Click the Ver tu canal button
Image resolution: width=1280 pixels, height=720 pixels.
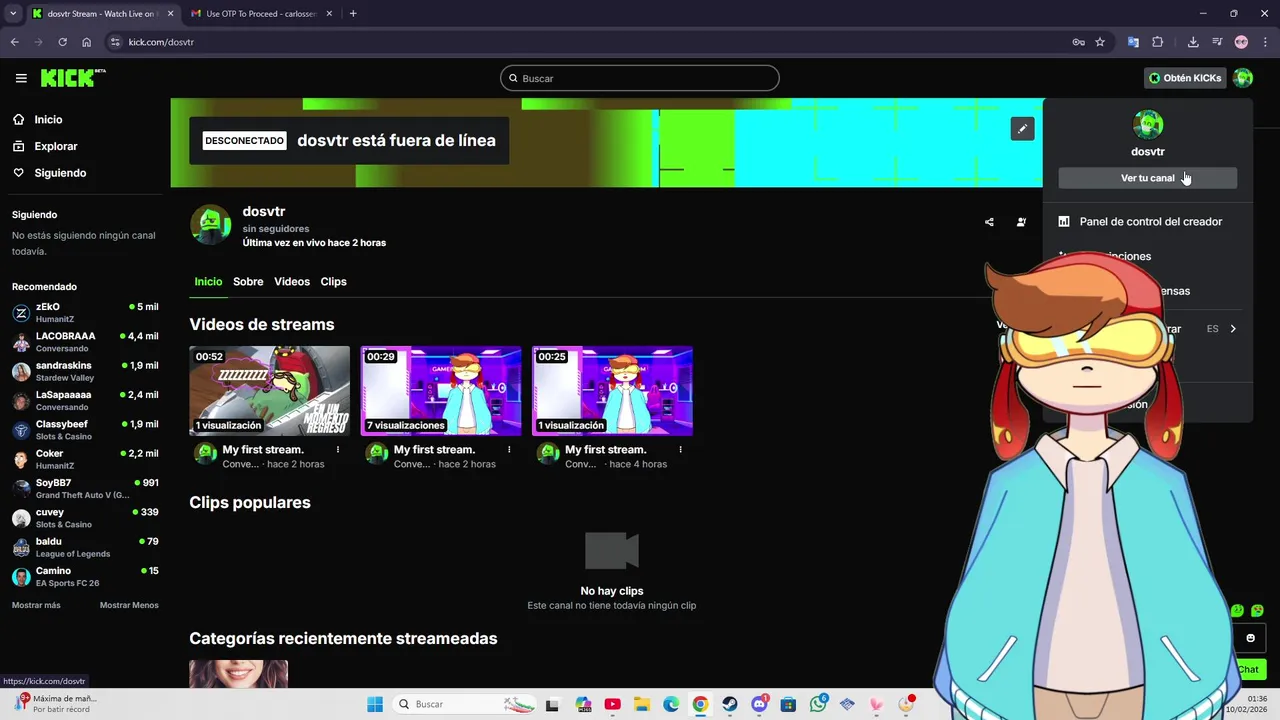click(1148, 178)
